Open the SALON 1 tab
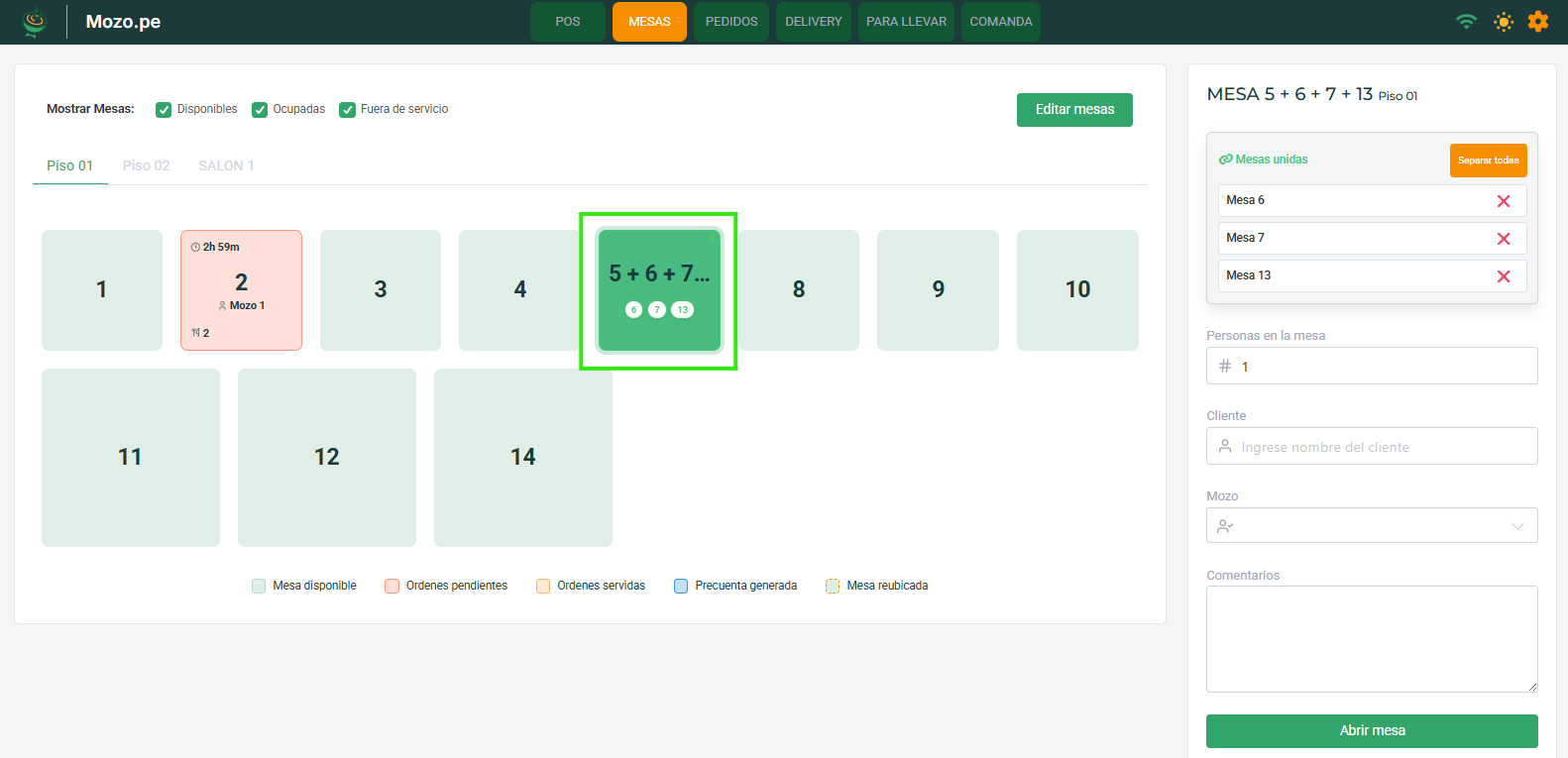Viewport: 1568px width, 758px height. pos(226,165)
